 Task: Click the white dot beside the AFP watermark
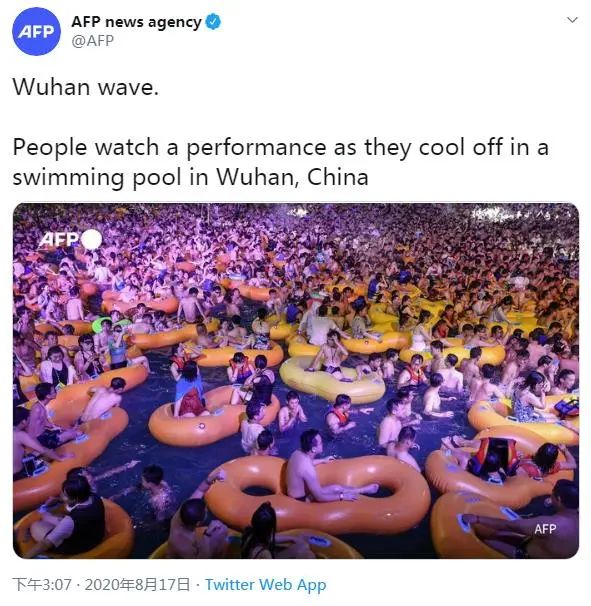click(92, 239)
